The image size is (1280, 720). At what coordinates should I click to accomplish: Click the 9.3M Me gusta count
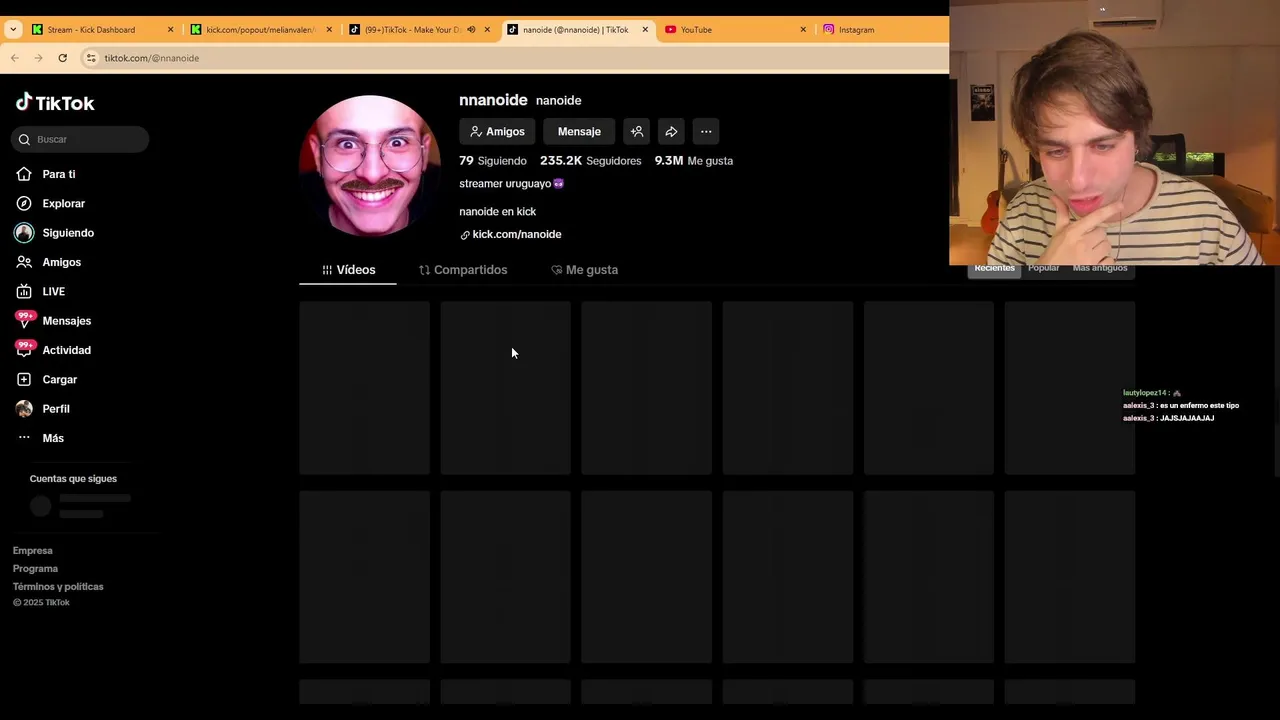(694, 160)
